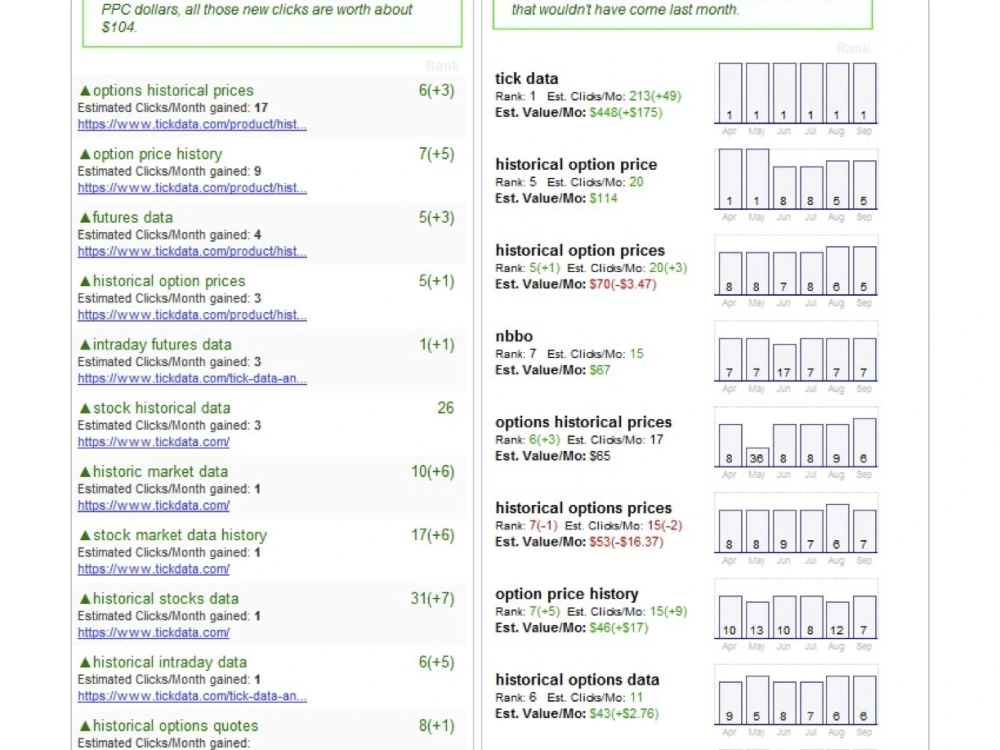Click the 'nbbo' heading in right column
This screenshot has width=1000, height=750.
tap(514, 336)
